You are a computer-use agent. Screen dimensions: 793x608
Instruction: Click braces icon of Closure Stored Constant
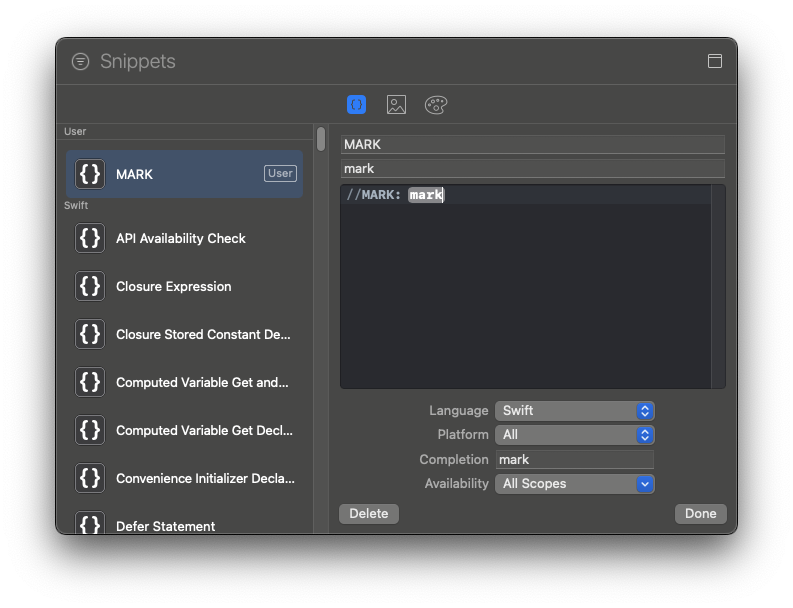point(90,334)
